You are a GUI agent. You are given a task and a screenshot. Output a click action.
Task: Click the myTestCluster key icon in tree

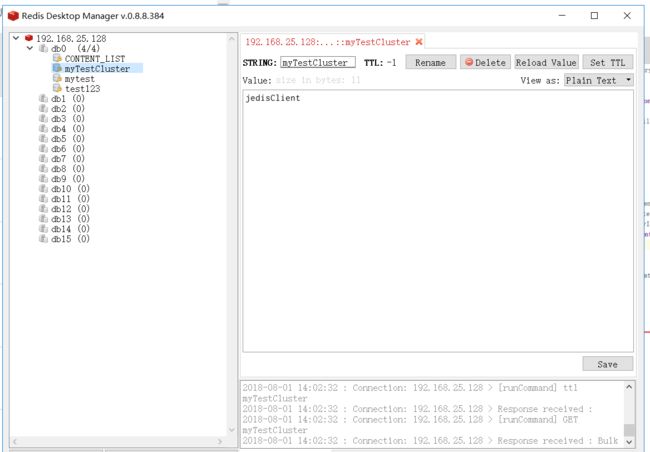pos(57,68)
